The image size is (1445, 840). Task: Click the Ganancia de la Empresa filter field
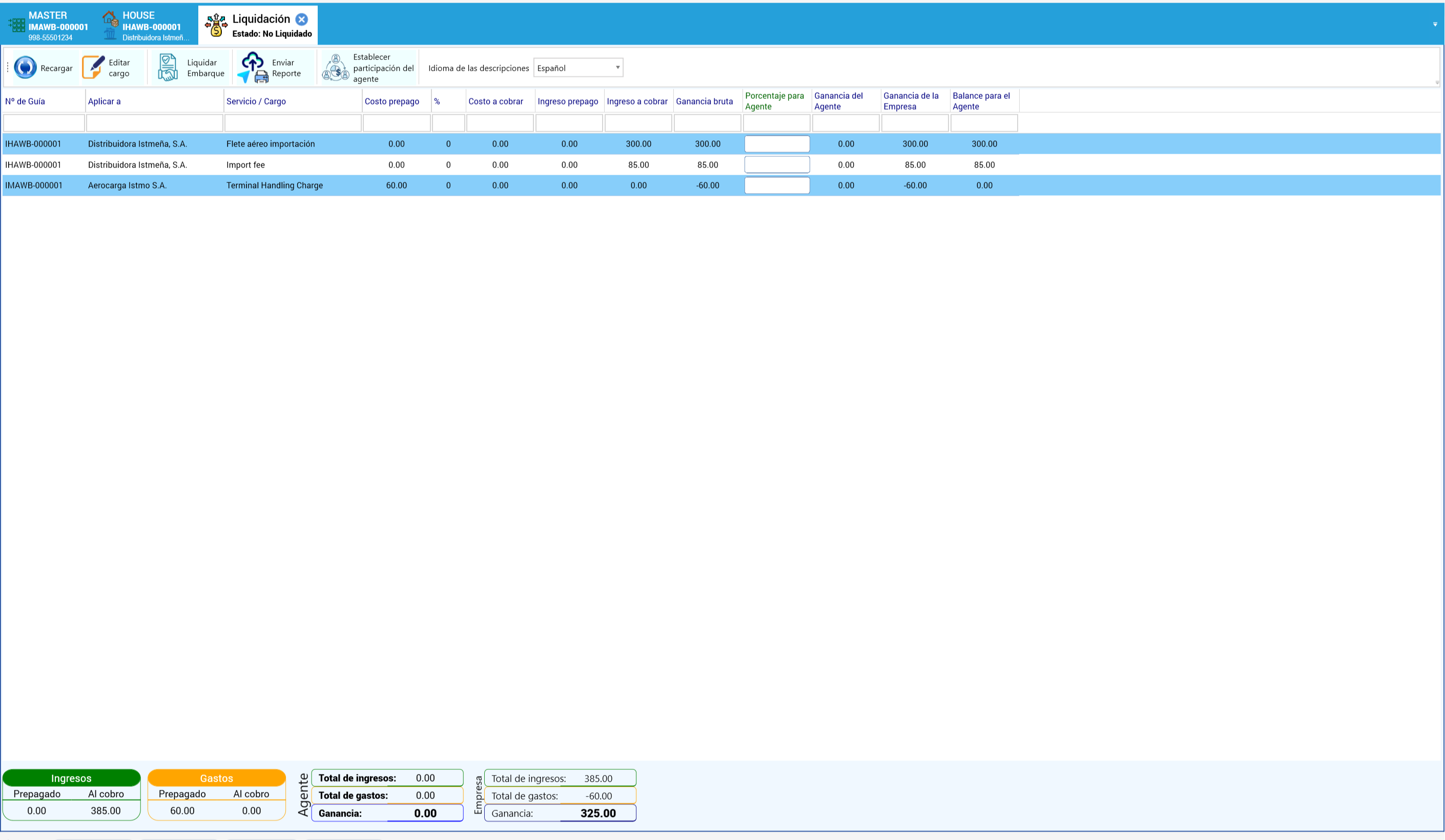click(915, 122)
